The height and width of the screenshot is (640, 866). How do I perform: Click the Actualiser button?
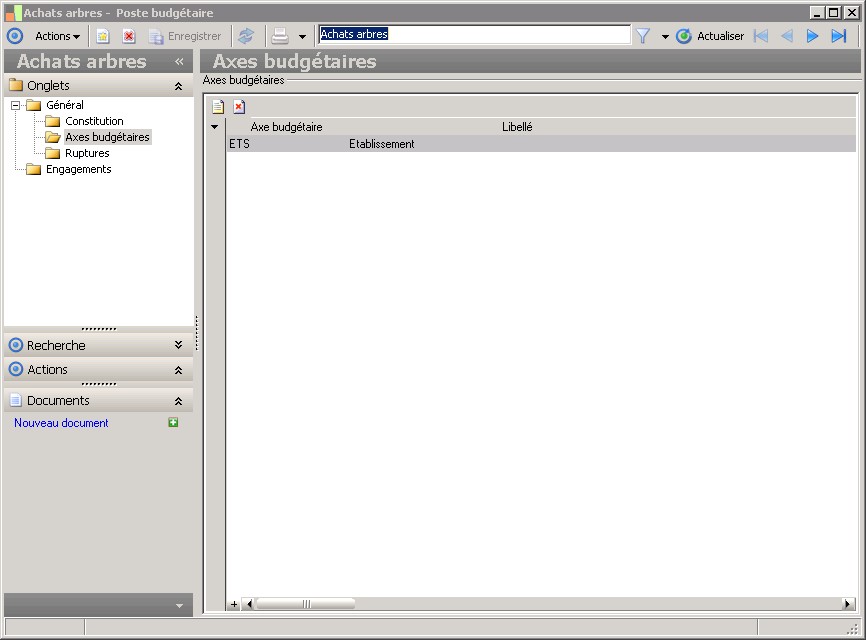[x=710, y=36]
